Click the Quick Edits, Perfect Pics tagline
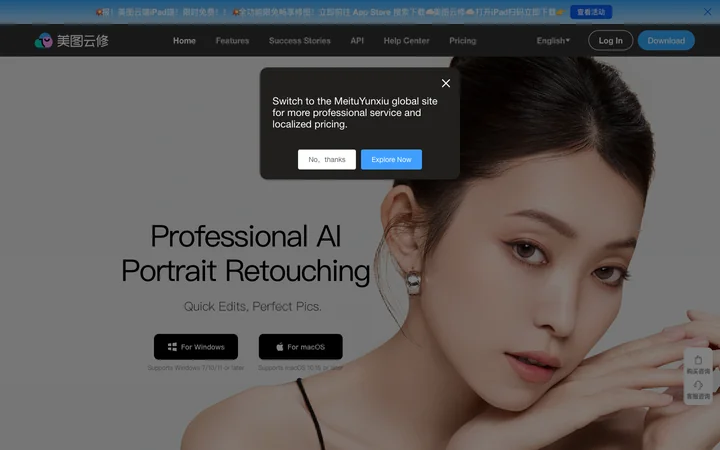 [x=253, y=306]
